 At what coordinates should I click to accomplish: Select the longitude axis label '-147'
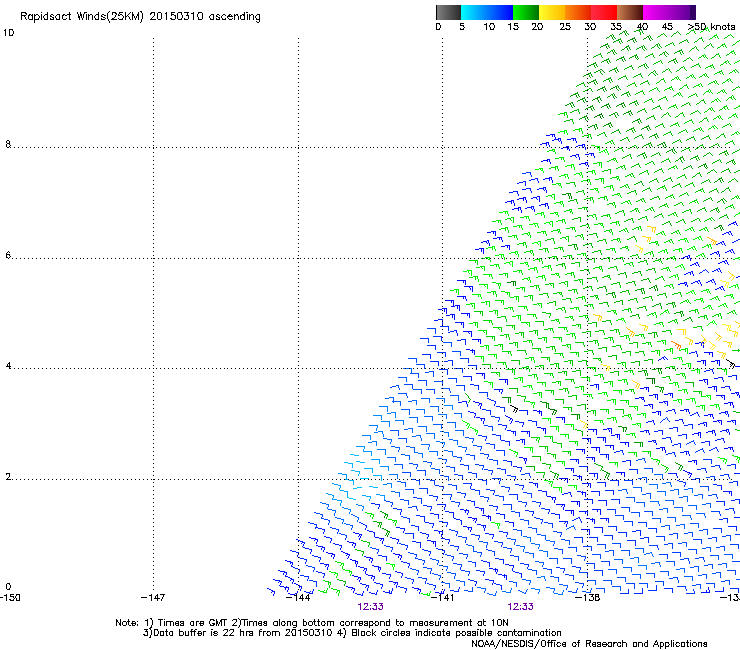[x=153, y=598]
